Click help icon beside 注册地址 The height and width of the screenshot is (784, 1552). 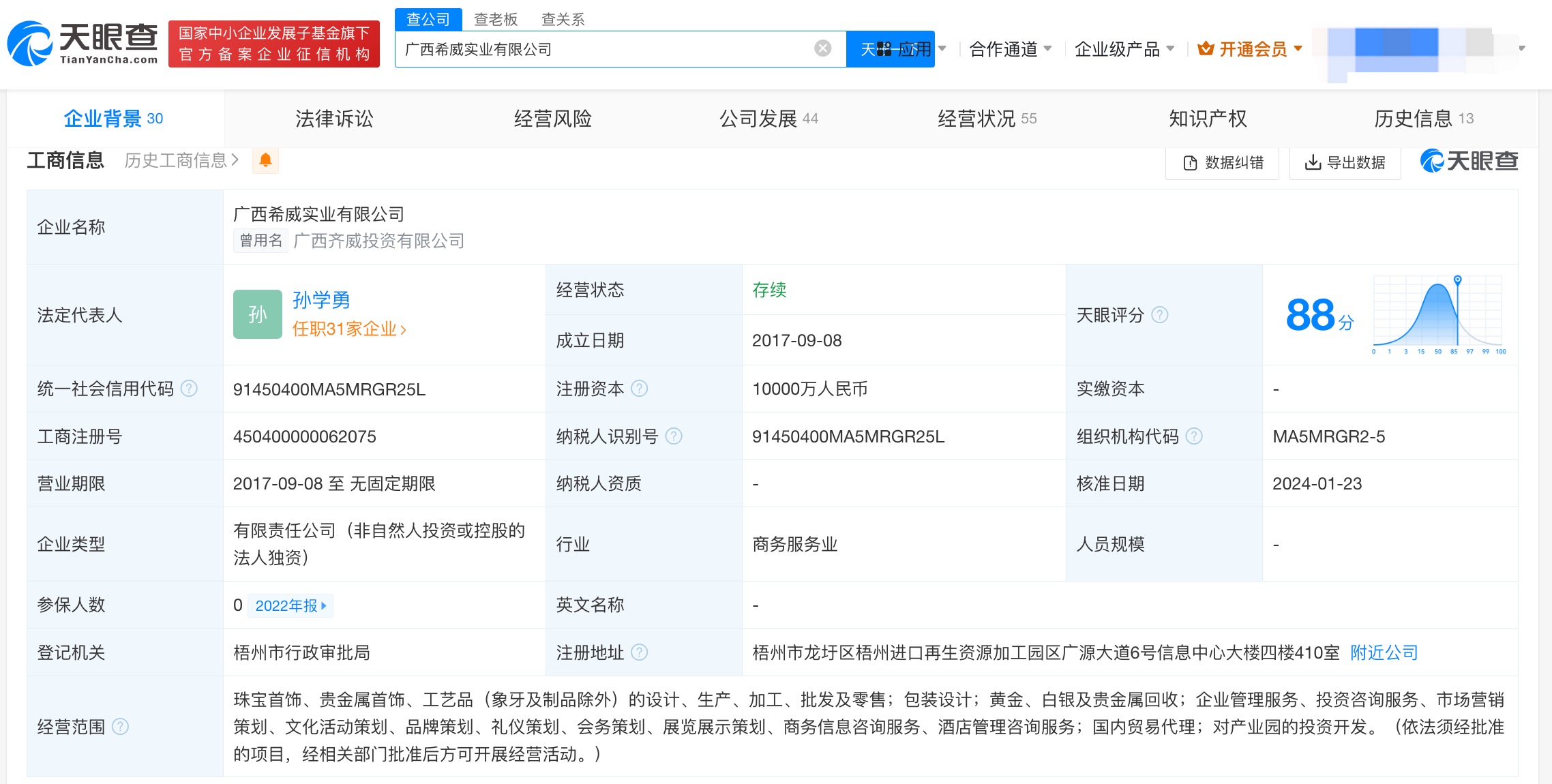click(639, 652)
